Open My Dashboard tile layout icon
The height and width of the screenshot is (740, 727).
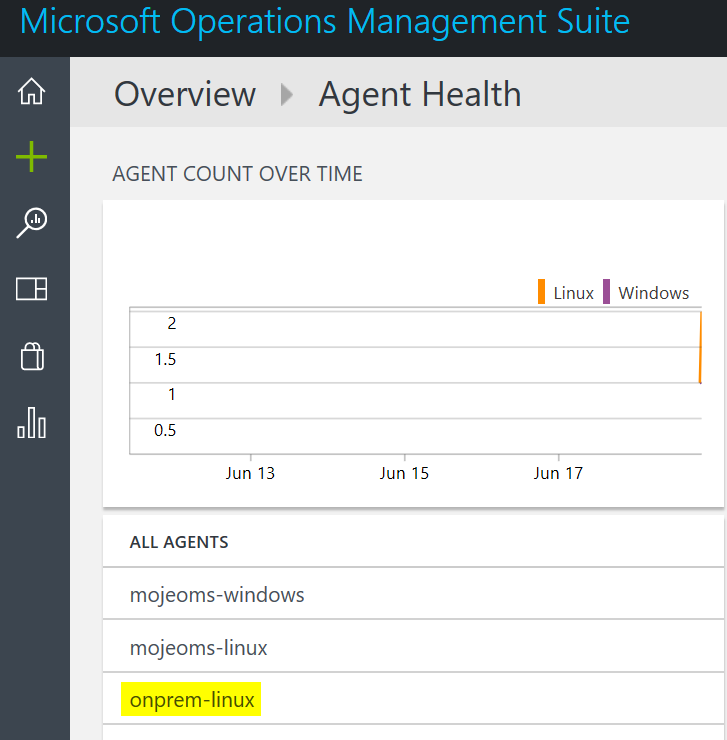point(32,289)
